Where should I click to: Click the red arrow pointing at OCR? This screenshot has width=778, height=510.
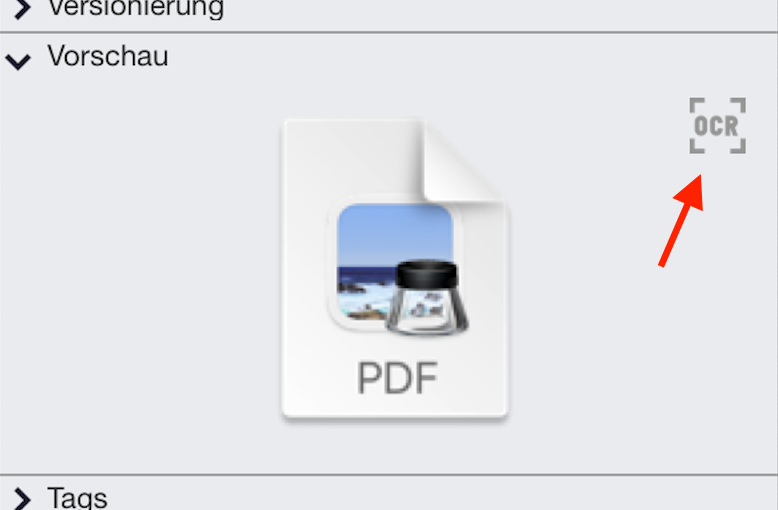click(681, 221)
